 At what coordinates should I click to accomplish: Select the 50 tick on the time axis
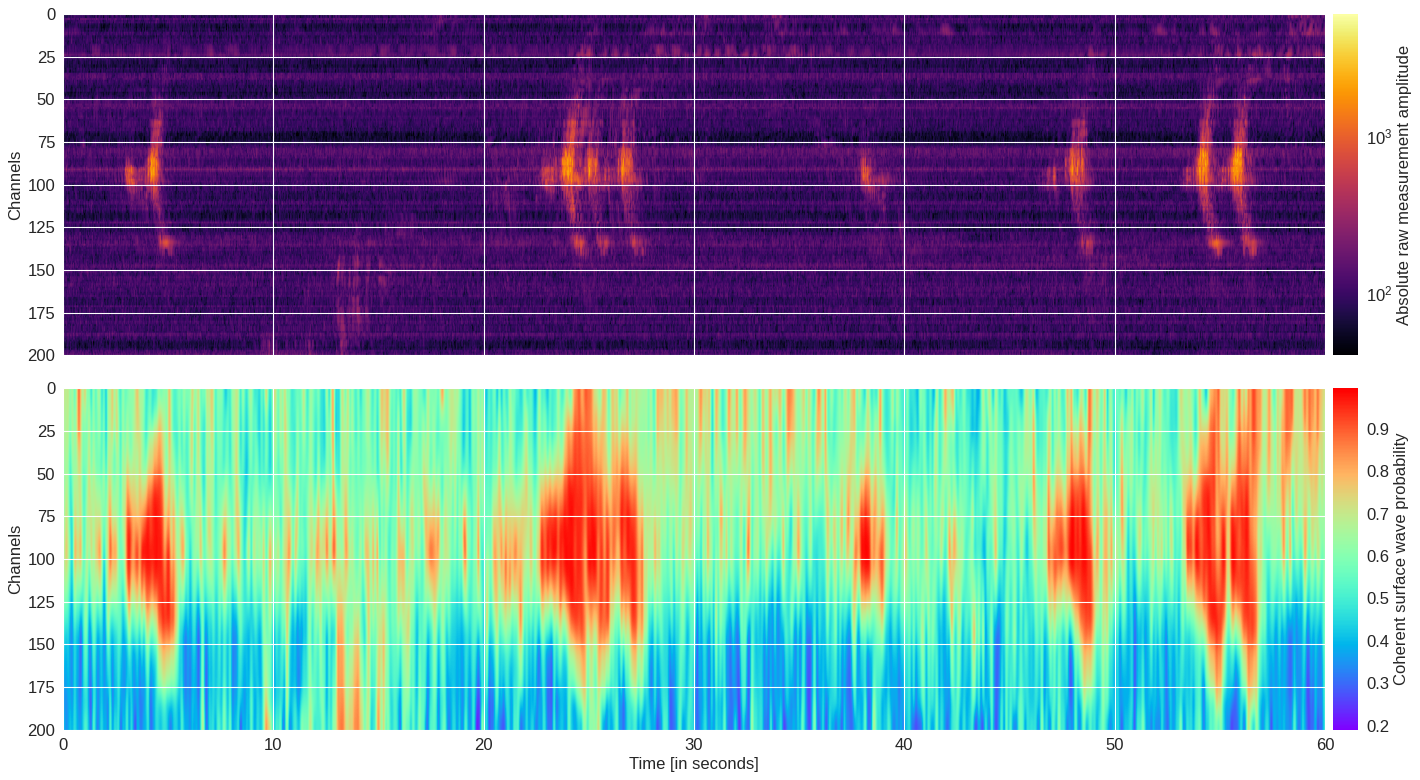1114,745
